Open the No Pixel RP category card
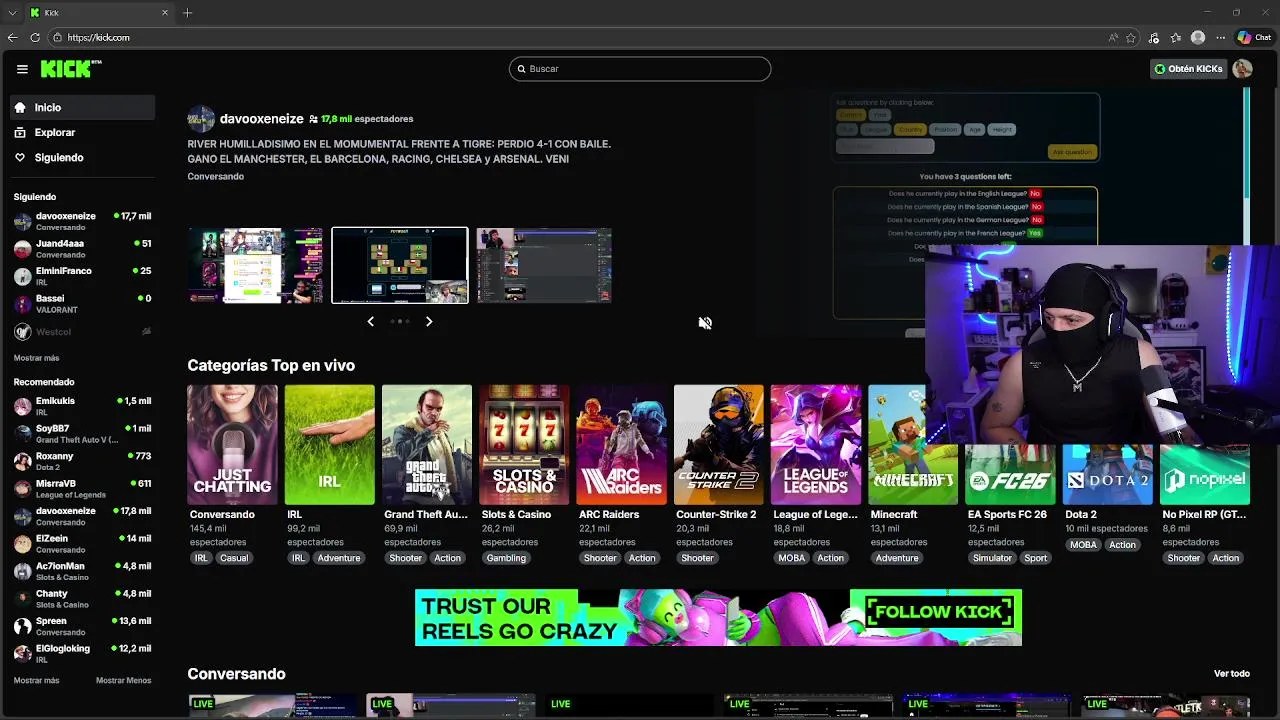The image size is (1280, 720). tap(1204, 475)
